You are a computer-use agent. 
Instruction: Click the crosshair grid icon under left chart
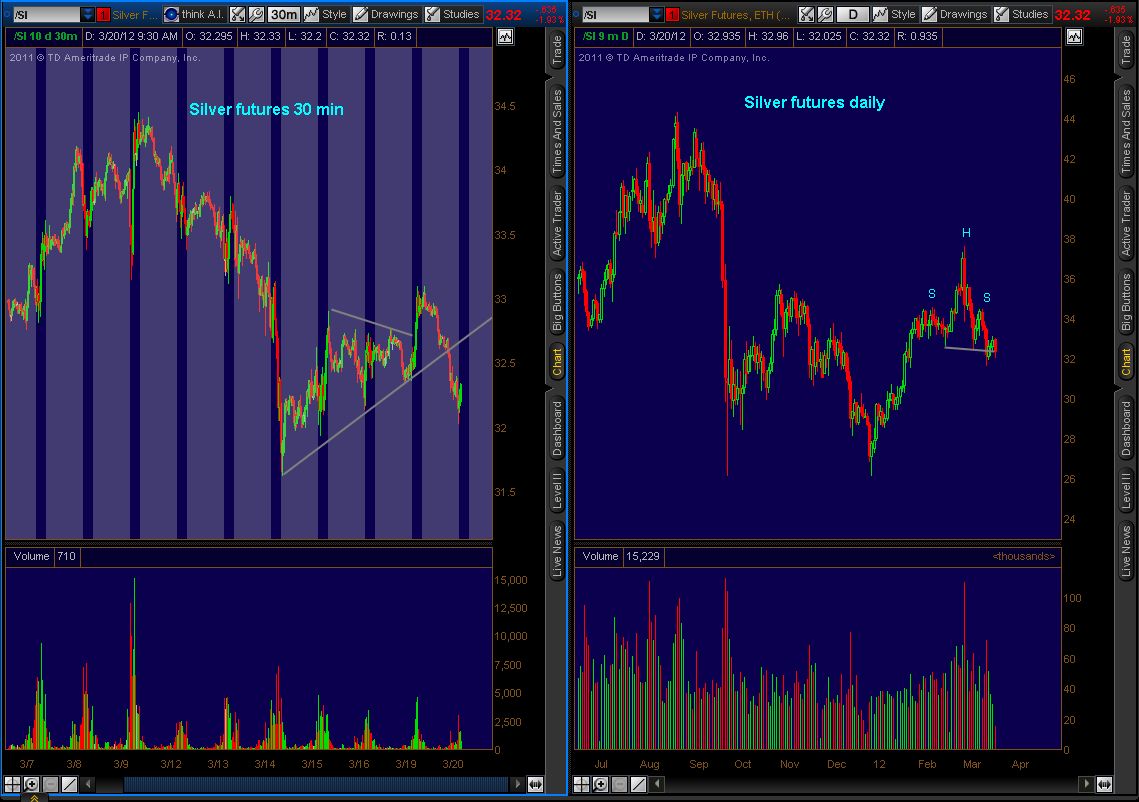[x=12, y=784]
